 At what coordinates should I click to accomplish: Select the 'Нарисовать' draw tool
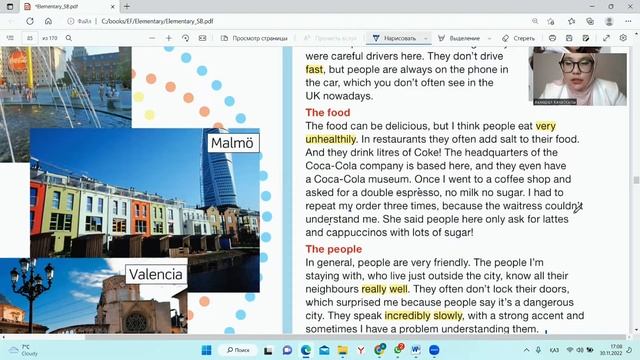tap(394, 38)
